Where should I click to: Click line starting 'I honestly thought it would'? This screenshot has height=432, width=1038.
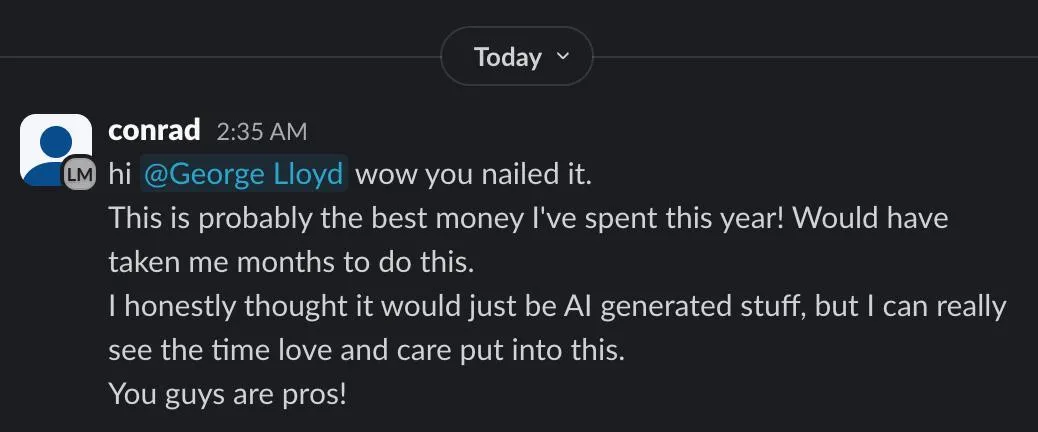coord(556,306)
